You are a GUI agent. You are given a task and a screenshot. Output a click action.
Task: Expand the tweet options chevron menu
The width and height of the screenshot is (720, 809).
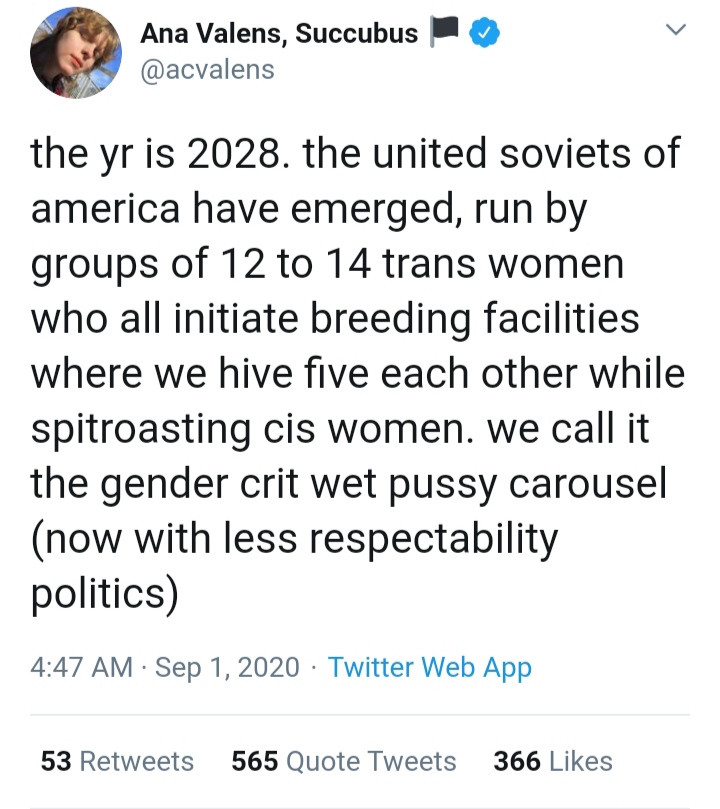click(x=675, y=29)
